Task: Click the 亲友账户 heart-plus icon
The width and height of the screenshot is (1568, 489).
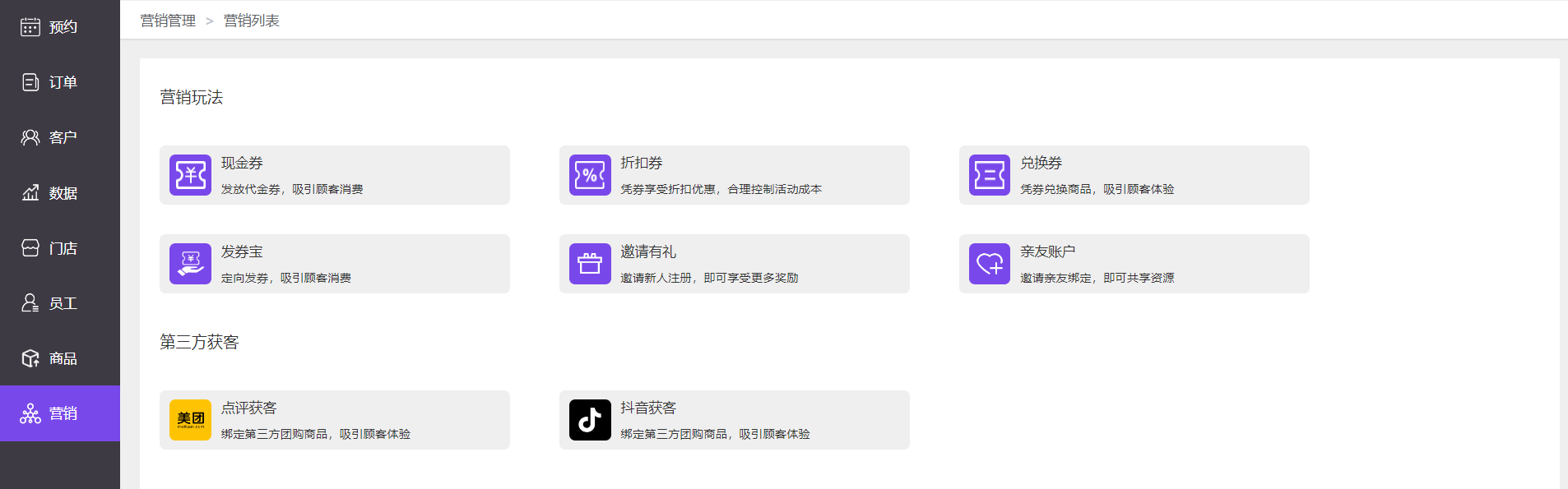Action: click(x=989, y=264)
